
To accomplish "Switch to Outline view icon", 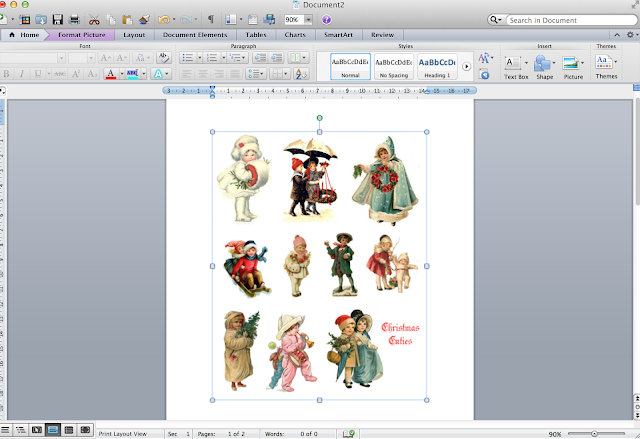I will click(x=20, y=430).
